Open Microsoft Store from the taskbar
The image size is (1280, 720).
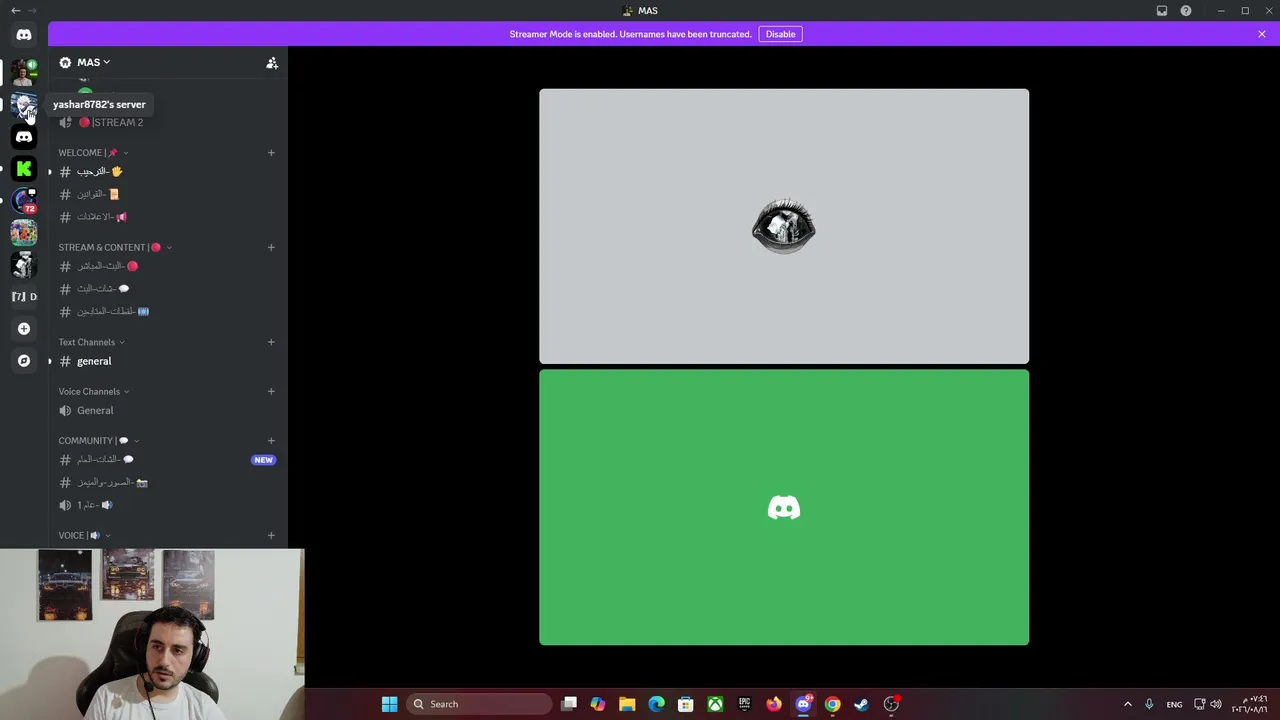686,704
